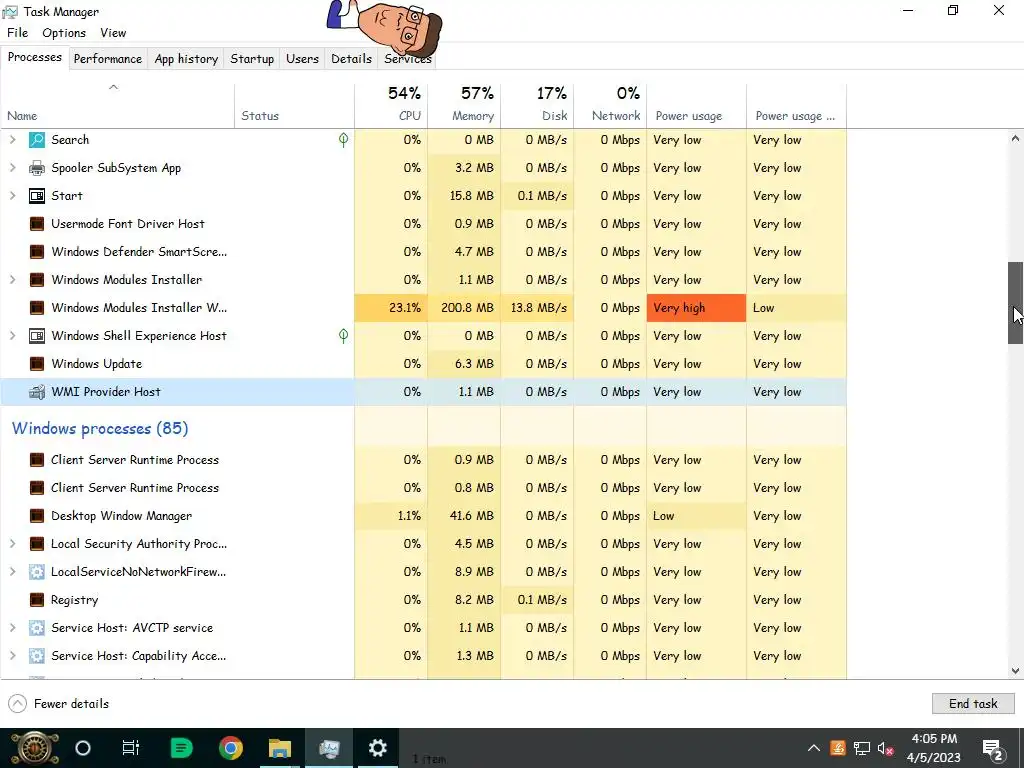Click the WMI Provider Host icon

pos(37,392)
